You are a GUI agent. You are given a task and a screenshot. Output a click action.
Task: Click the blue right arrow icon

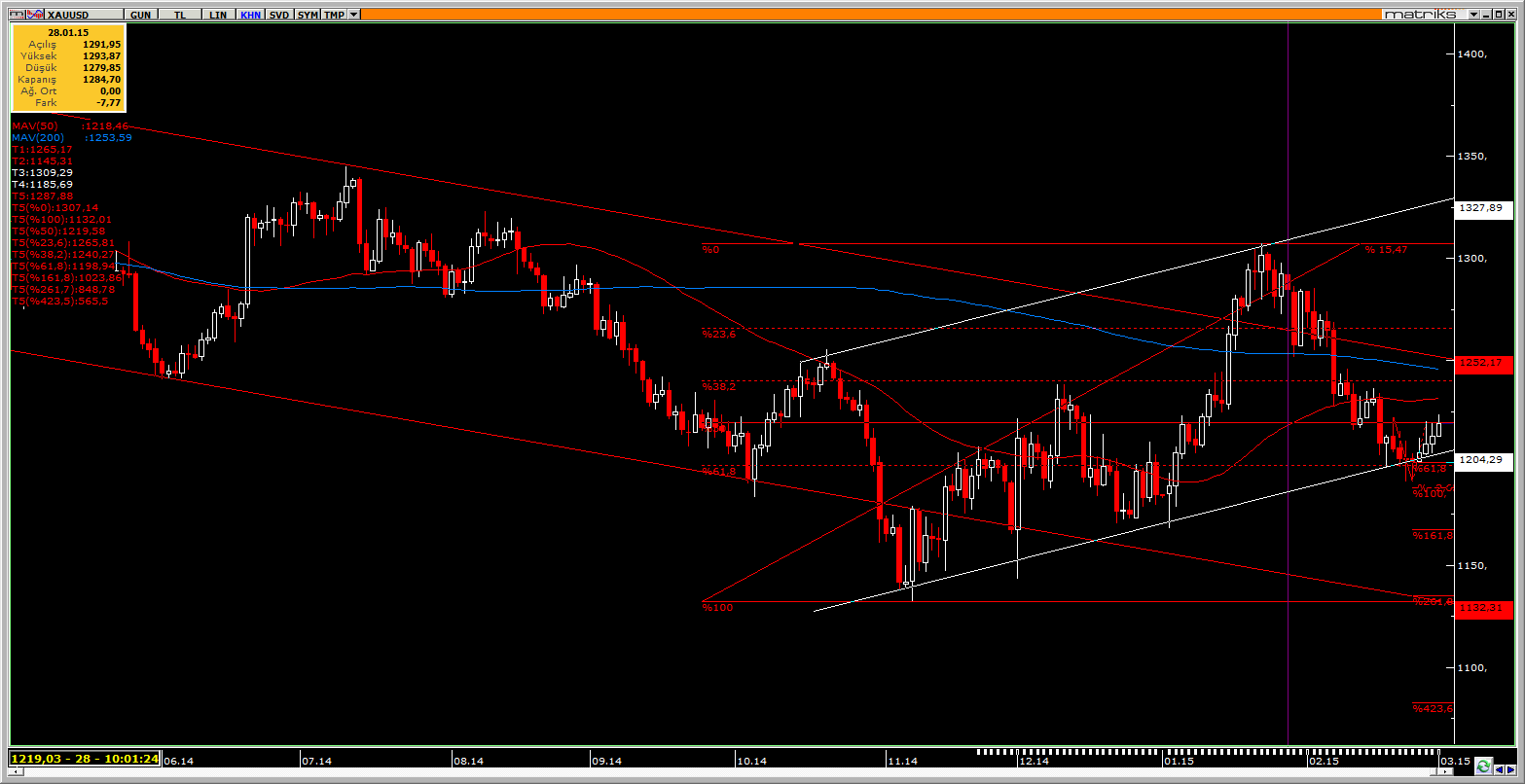point(1510,769)
